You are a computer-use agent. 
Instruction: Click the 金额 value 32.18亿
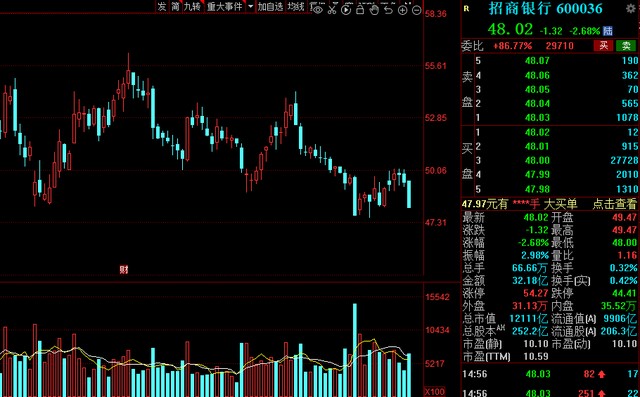click(530, 281)
